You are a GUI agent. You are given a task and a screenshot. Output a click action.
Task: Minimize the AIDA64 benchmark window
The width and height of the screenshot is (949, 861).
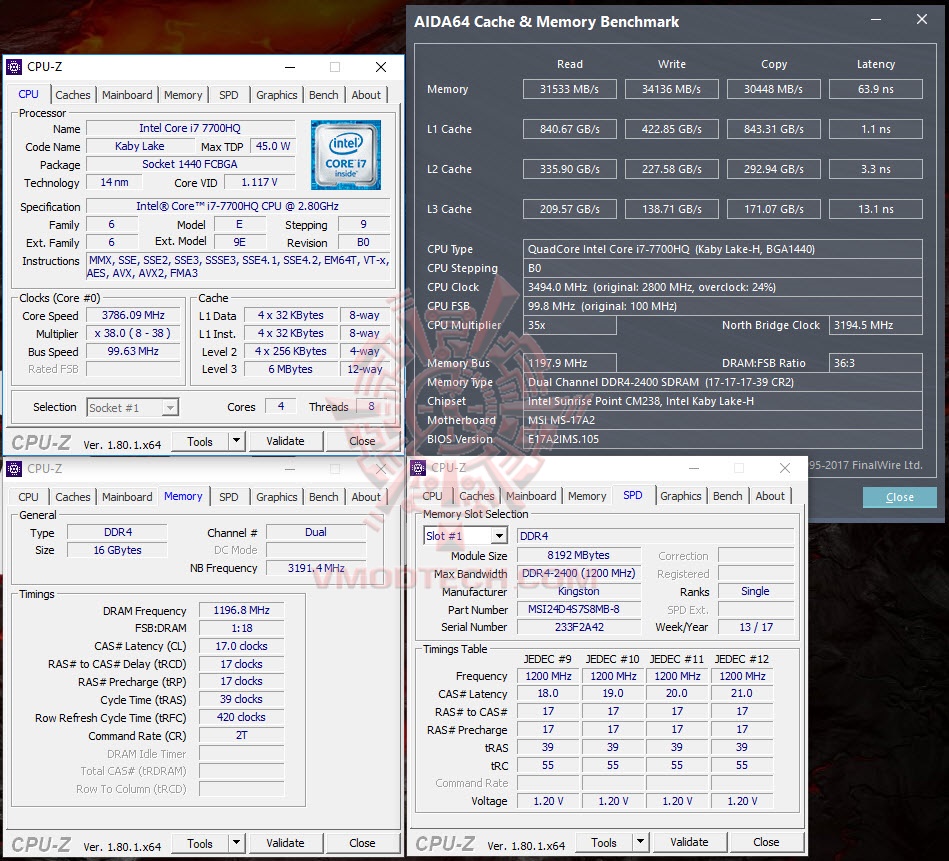tap(876, 19)
